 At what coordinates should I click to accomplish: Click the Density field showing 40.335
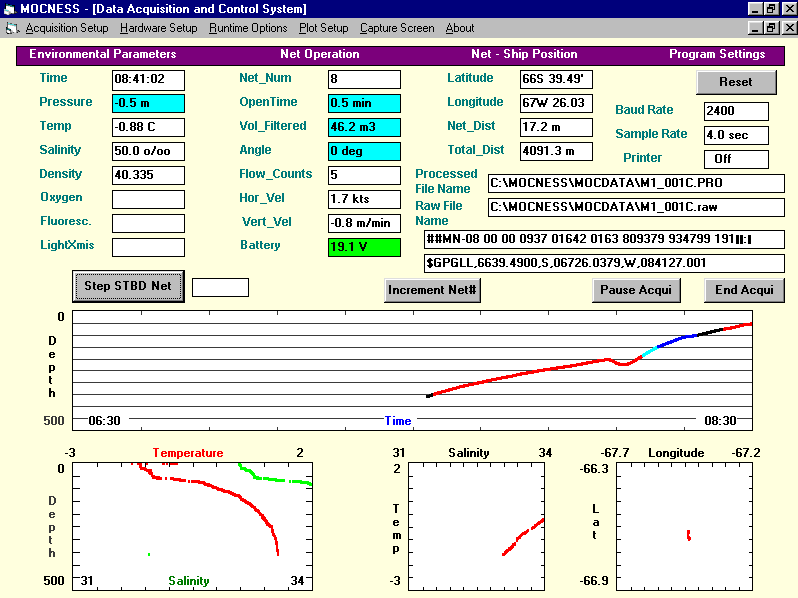click(148, 175)
